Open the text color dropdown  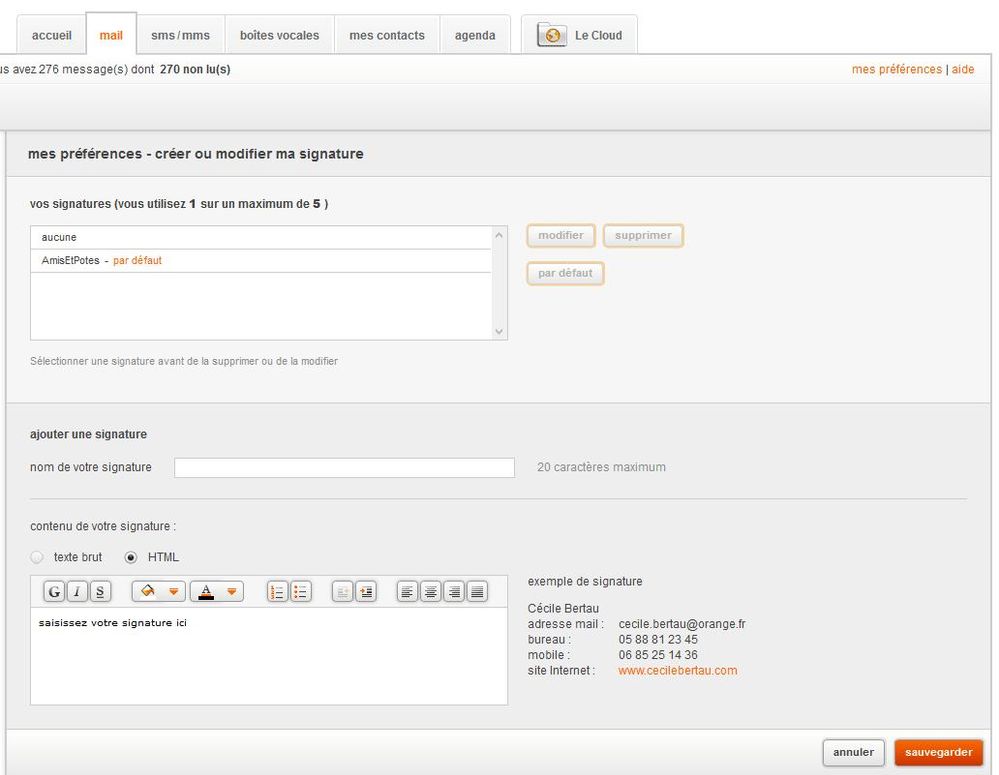(233, 592)
